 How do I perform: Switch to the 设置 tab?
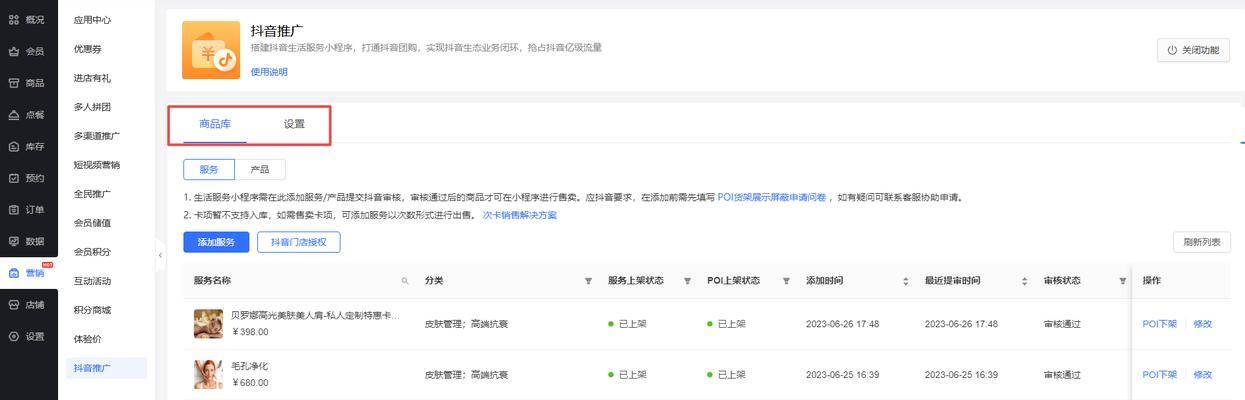[294, 124]
